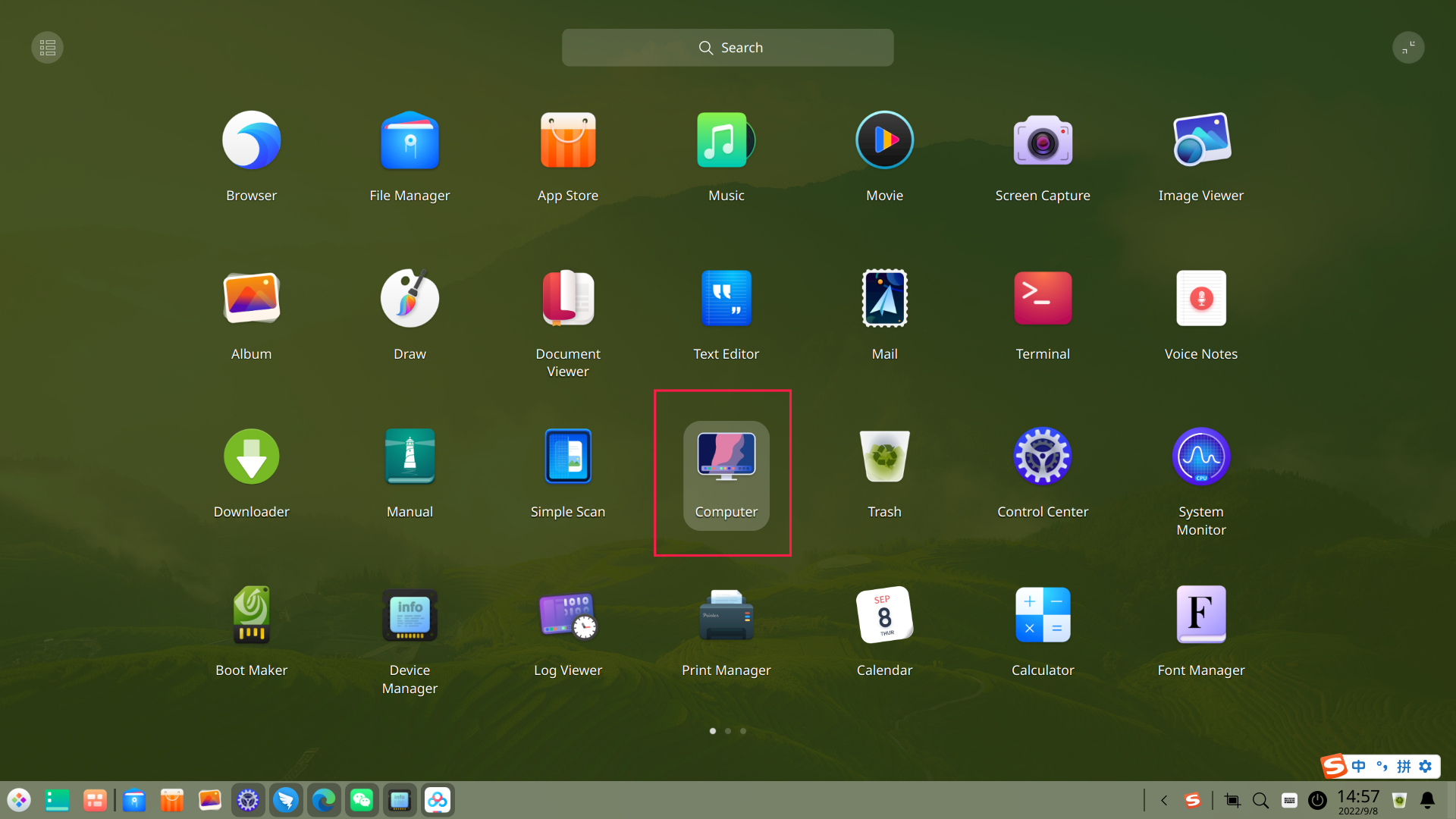Launch the Browser app
The width and height of the screenshot is (1456, 819).
251,140
